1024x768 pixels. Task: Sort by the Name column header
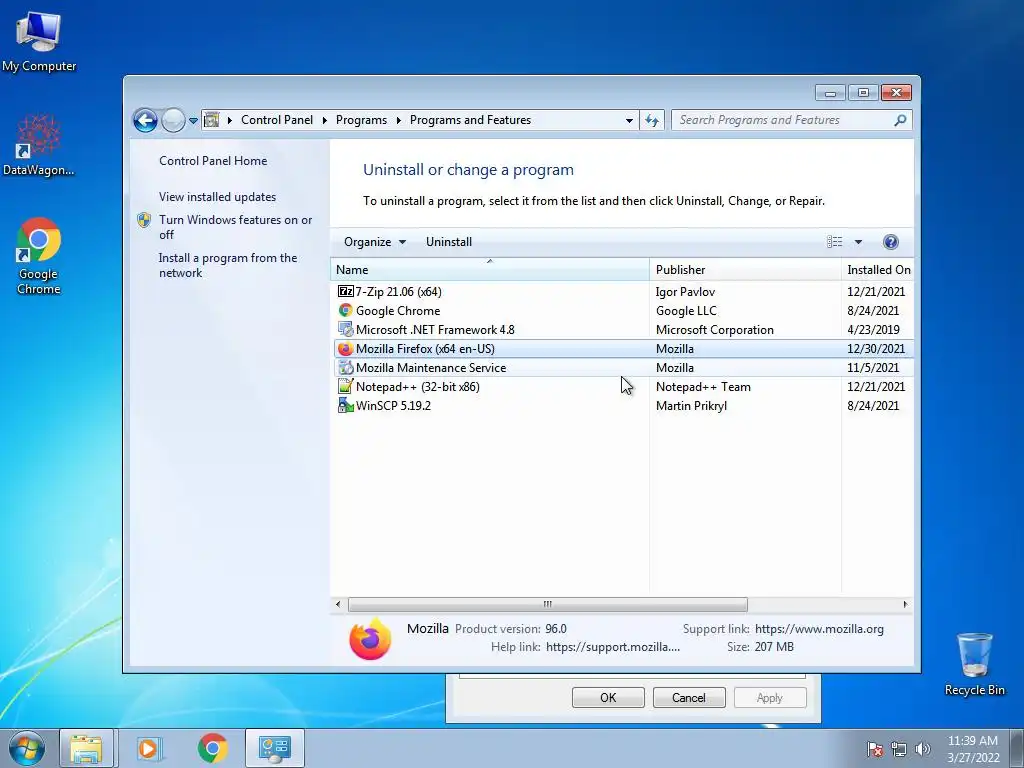490,270
